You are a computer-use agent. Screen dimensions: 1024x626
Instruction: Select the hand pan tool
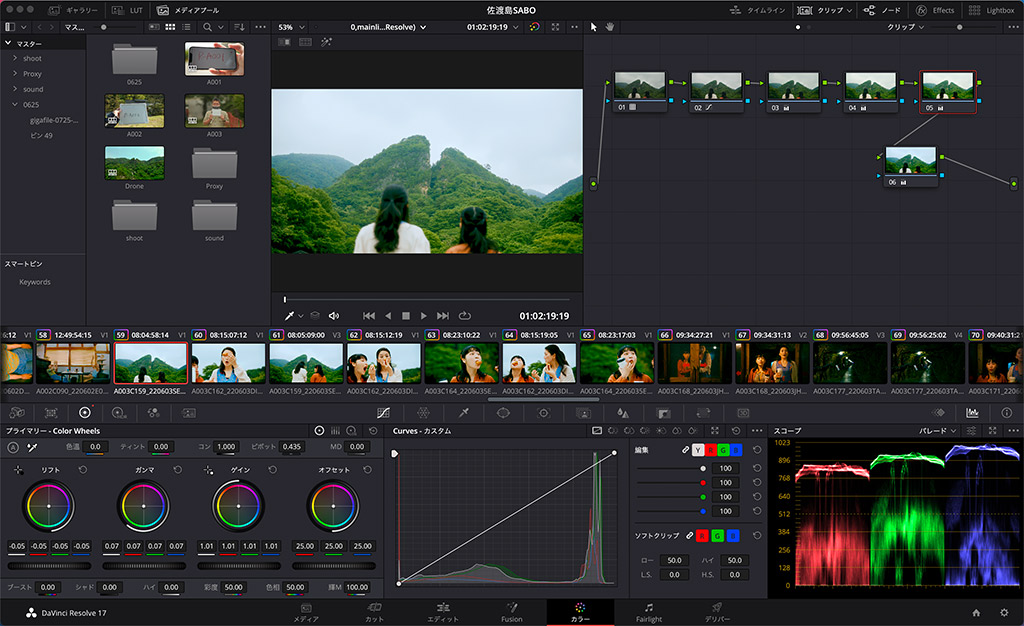(610, 27)
